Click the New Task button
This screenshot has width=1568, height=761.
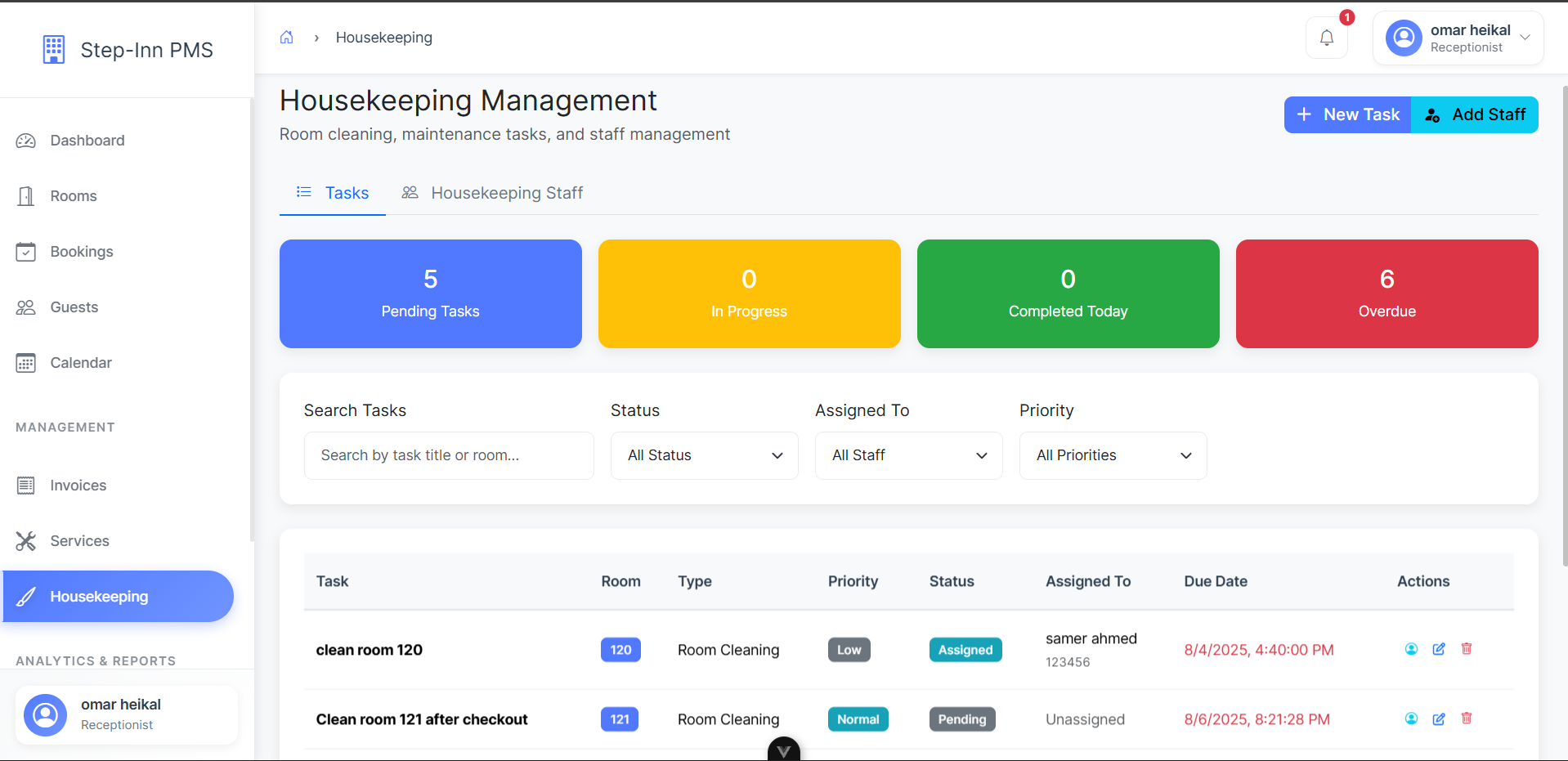[x=1346, y=114]
